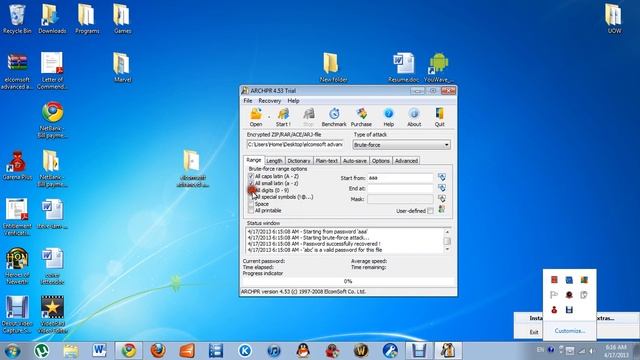The width and height of the screenshot is (640, 360).
Task: Switch to the Dictionary tab
Action: click(x=299, y=161)
